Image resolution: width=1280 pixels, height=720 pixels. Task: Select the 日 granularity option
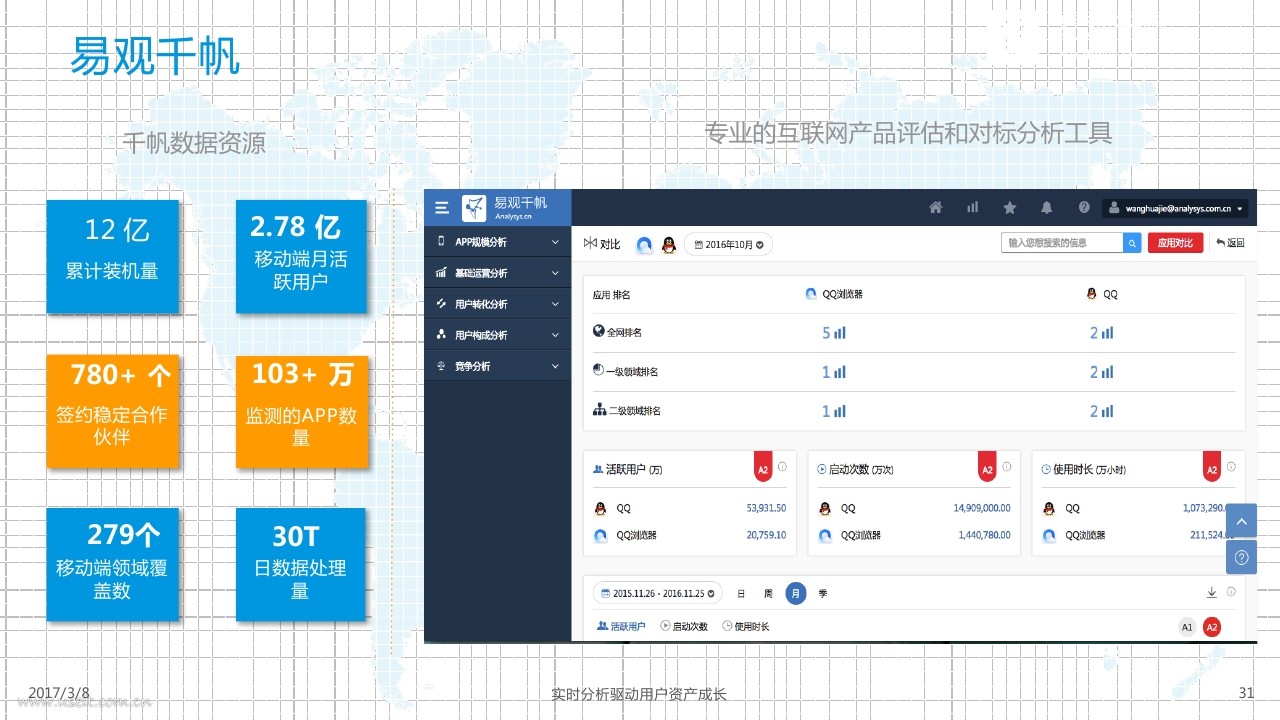[741, 593]
